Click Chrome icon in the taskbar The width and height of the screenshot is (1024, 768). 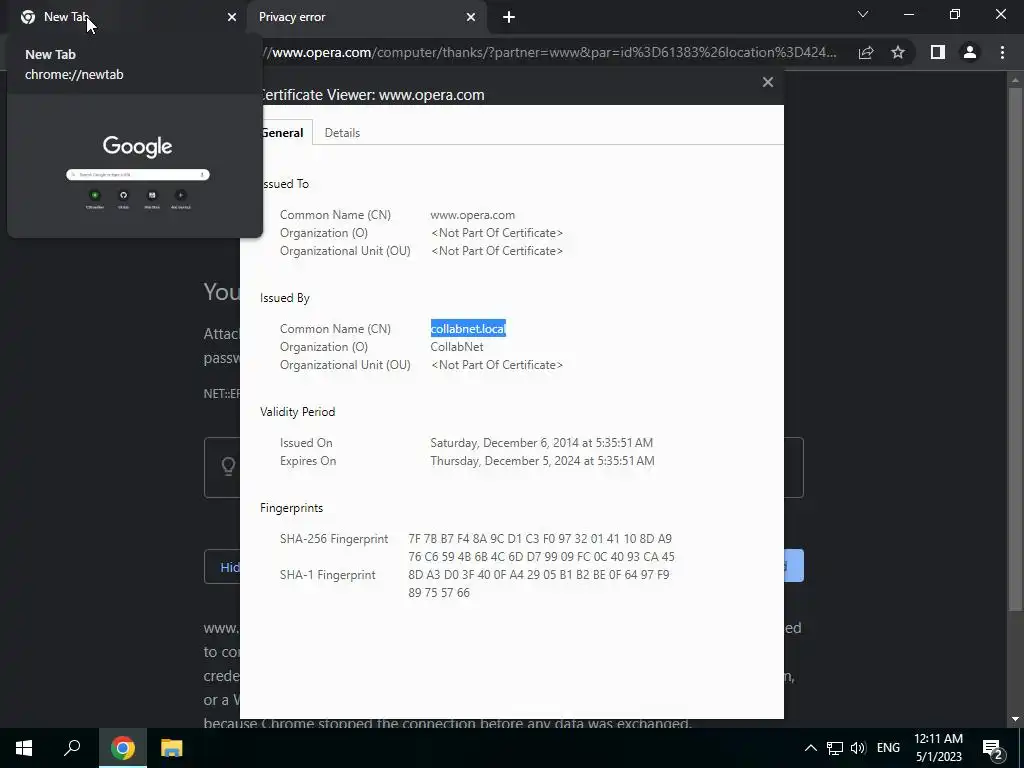coord(122,748)
